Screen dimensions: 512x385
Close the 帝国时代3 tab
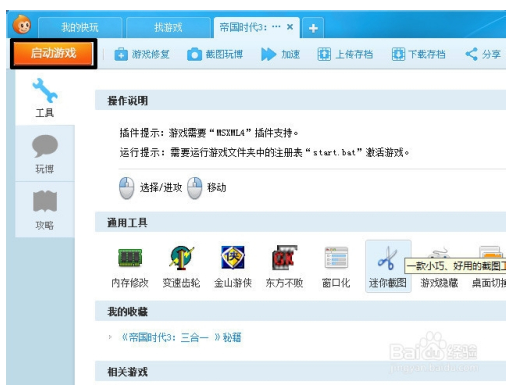coord(290,27)
